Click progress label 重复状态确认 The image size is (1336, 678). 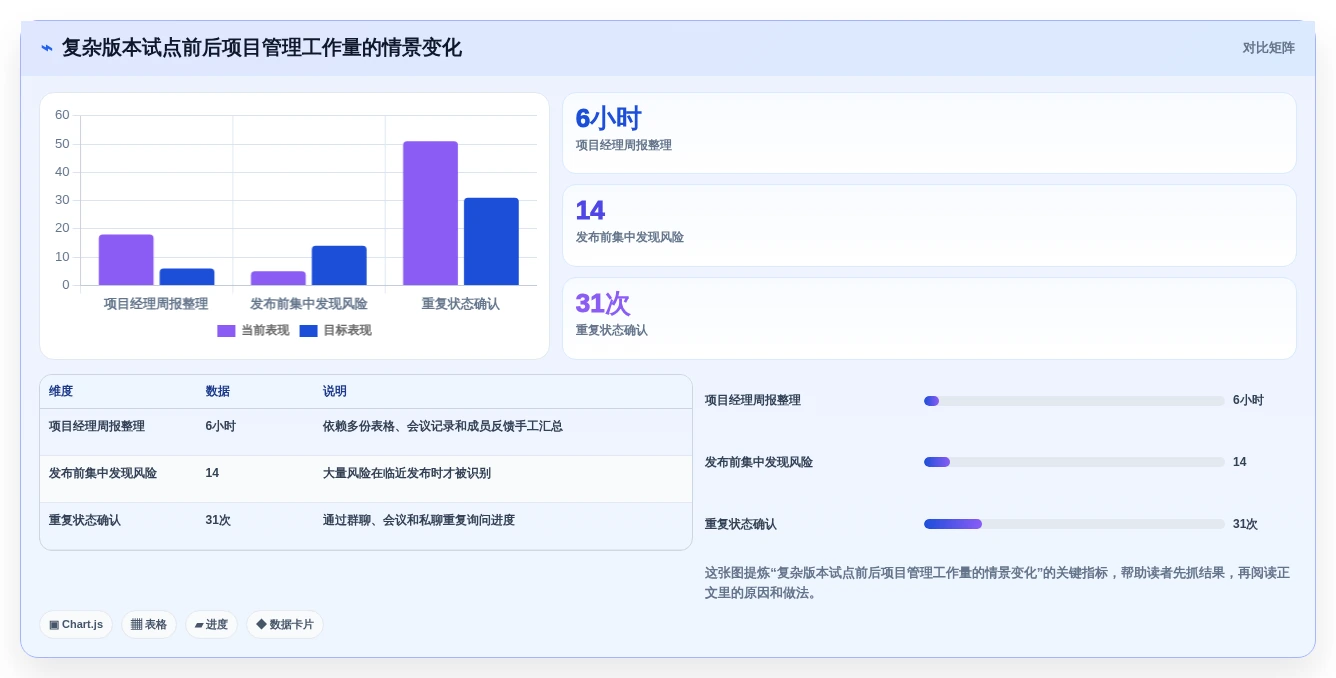pyautogui.click(x=741, y=524)
